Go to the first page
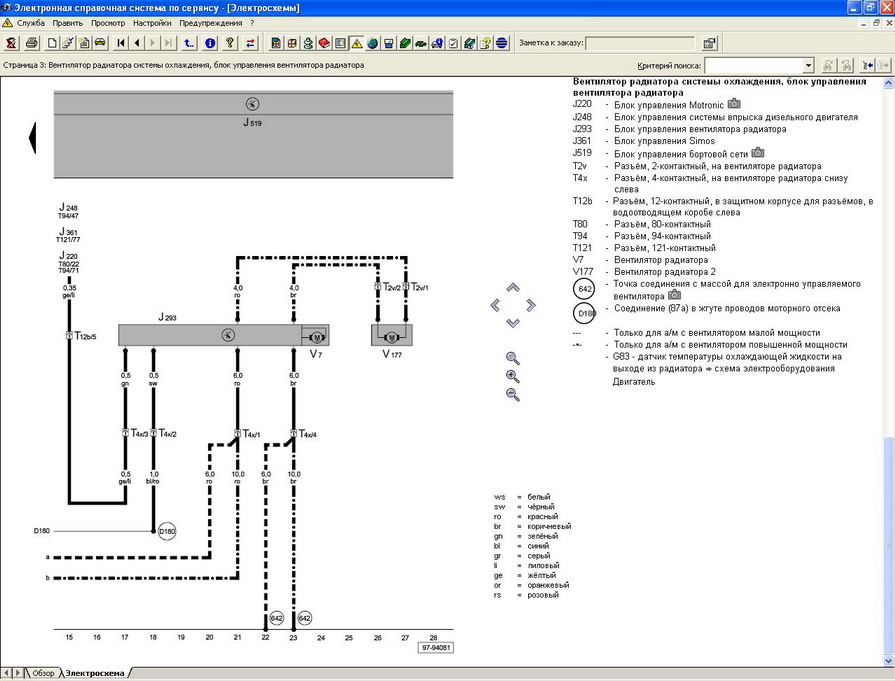Image resolution: width=895 pixels, height=681 pixels. (121, 43)
